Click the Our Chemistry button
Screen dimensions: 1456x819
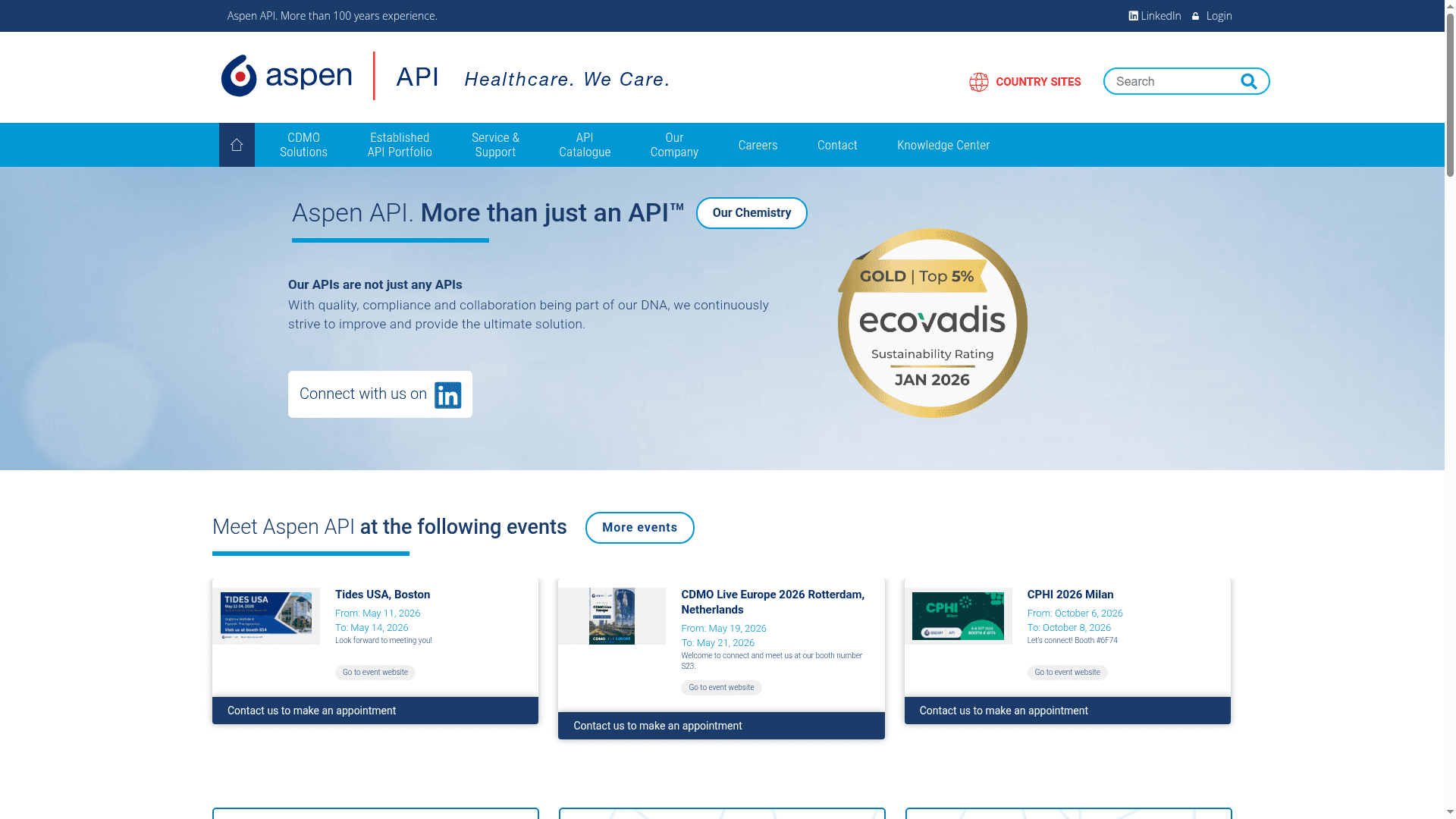pyautogui.click(x=752, y=213)
